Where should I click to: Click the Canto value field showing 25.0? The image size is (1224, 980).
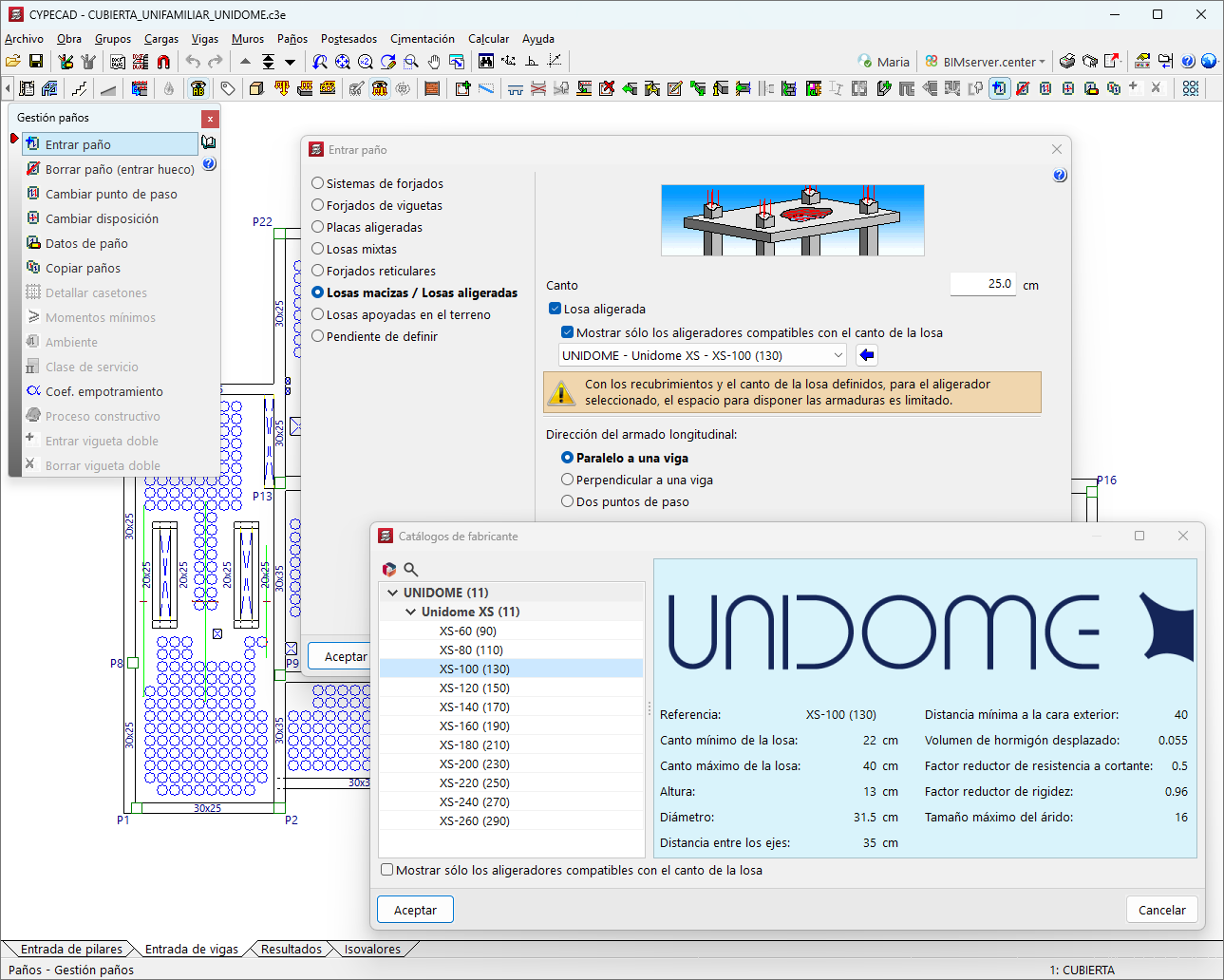click(983, 284)
